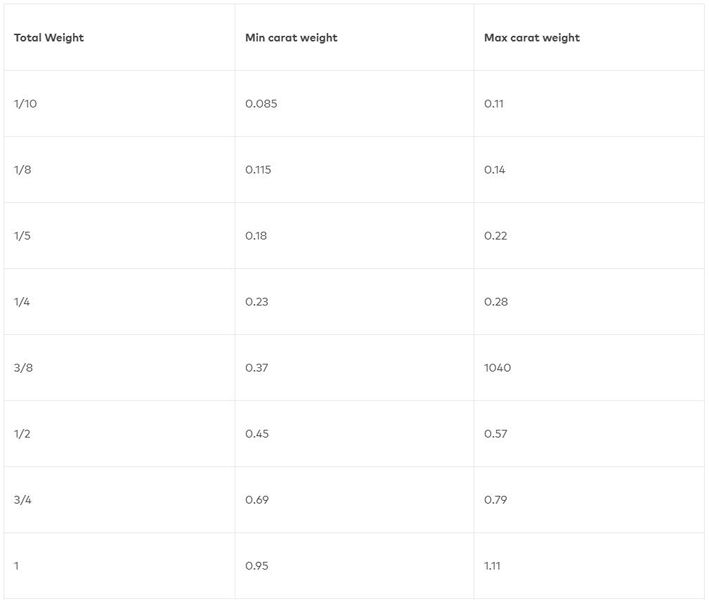Click the 1/4 total weight cell
This screenshot has width=709, height=604.
coord(22,302)
